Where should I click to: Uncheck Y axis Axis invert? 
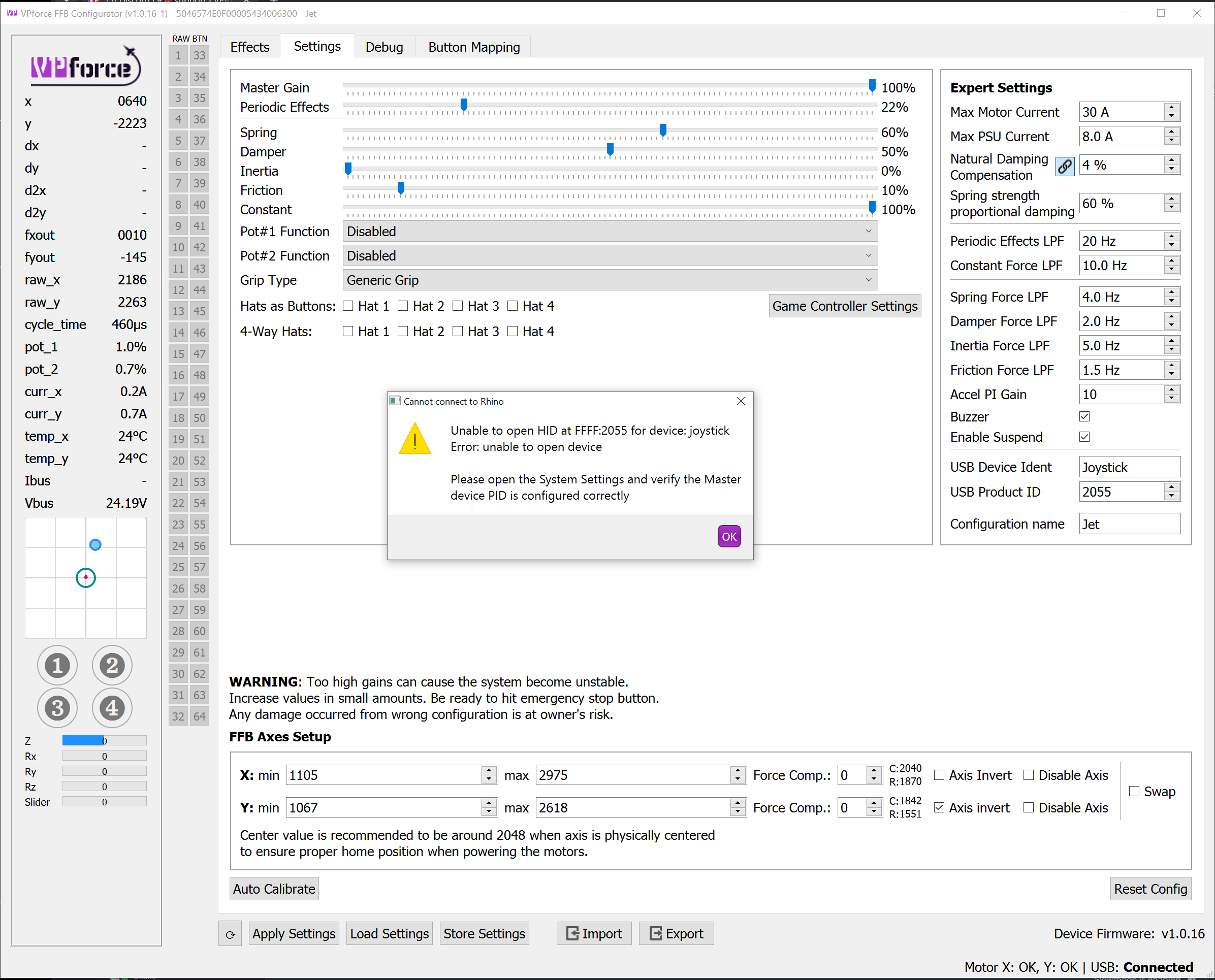pyautogui.click(x=939, y=807)
